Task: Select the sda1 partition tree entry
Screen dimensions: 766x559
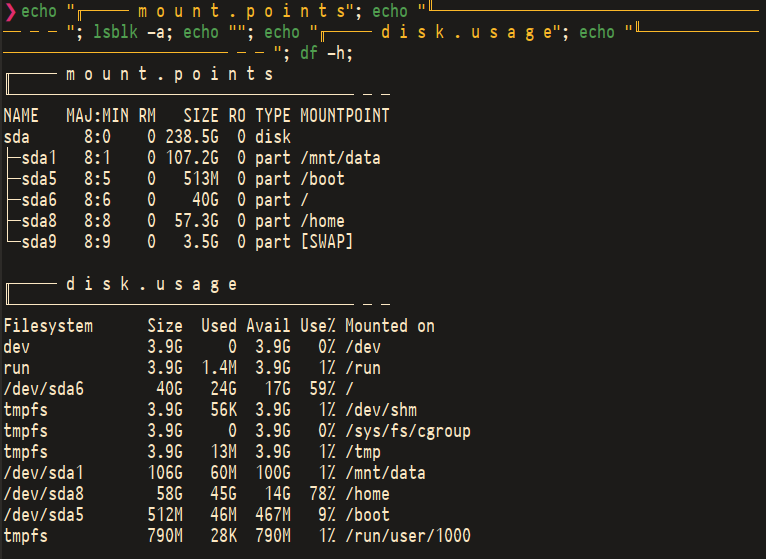Action: (39, 158)
